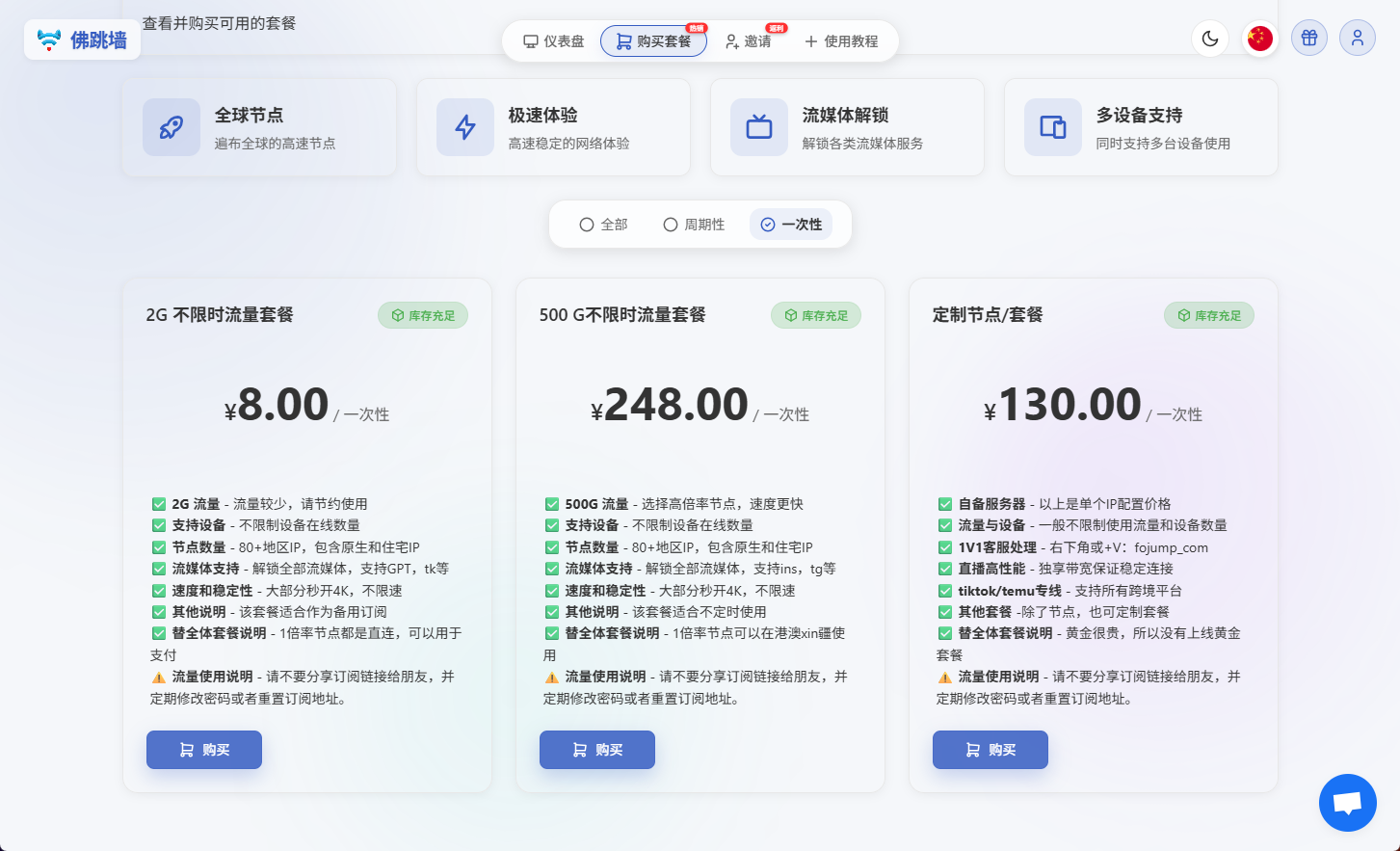1400x851 pixels.
Task: Click the 定制节点/套餐 title
Action: [x=988, y=315]
